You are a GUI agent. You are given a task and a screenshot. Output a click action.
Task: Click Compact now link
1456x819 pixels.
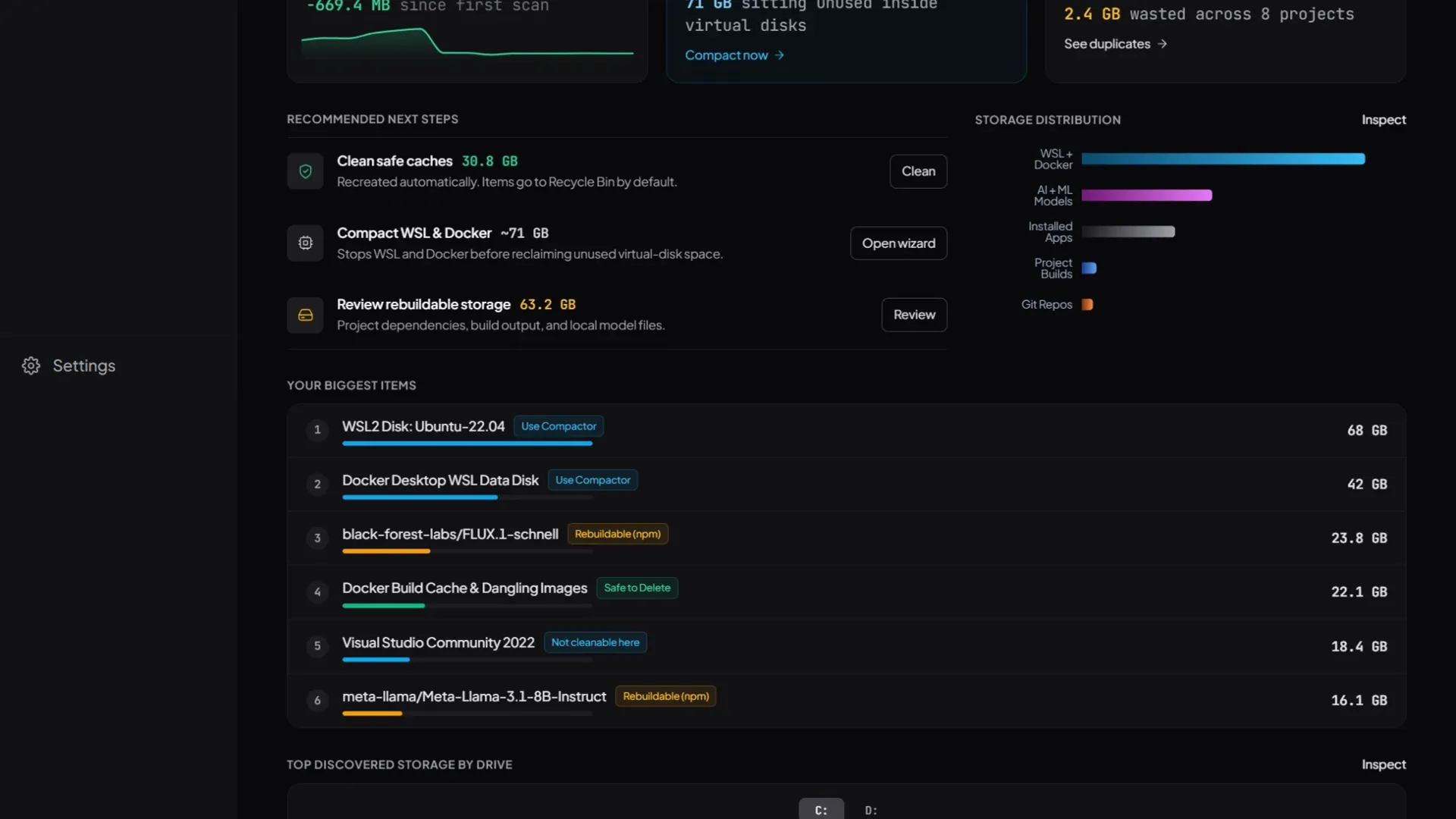[726, 55]
